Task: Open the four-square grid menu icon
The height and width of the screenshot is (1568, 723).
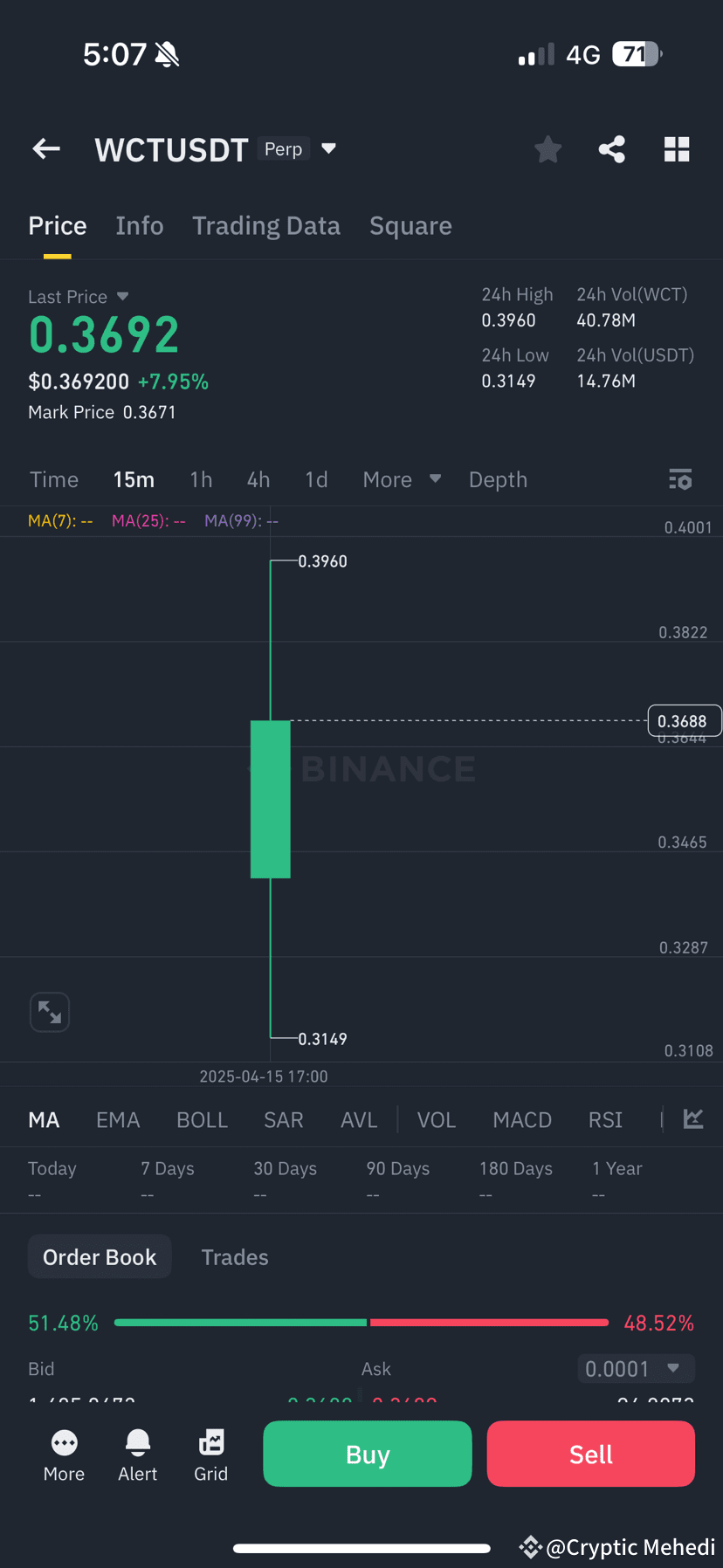Action: (677, 149)
